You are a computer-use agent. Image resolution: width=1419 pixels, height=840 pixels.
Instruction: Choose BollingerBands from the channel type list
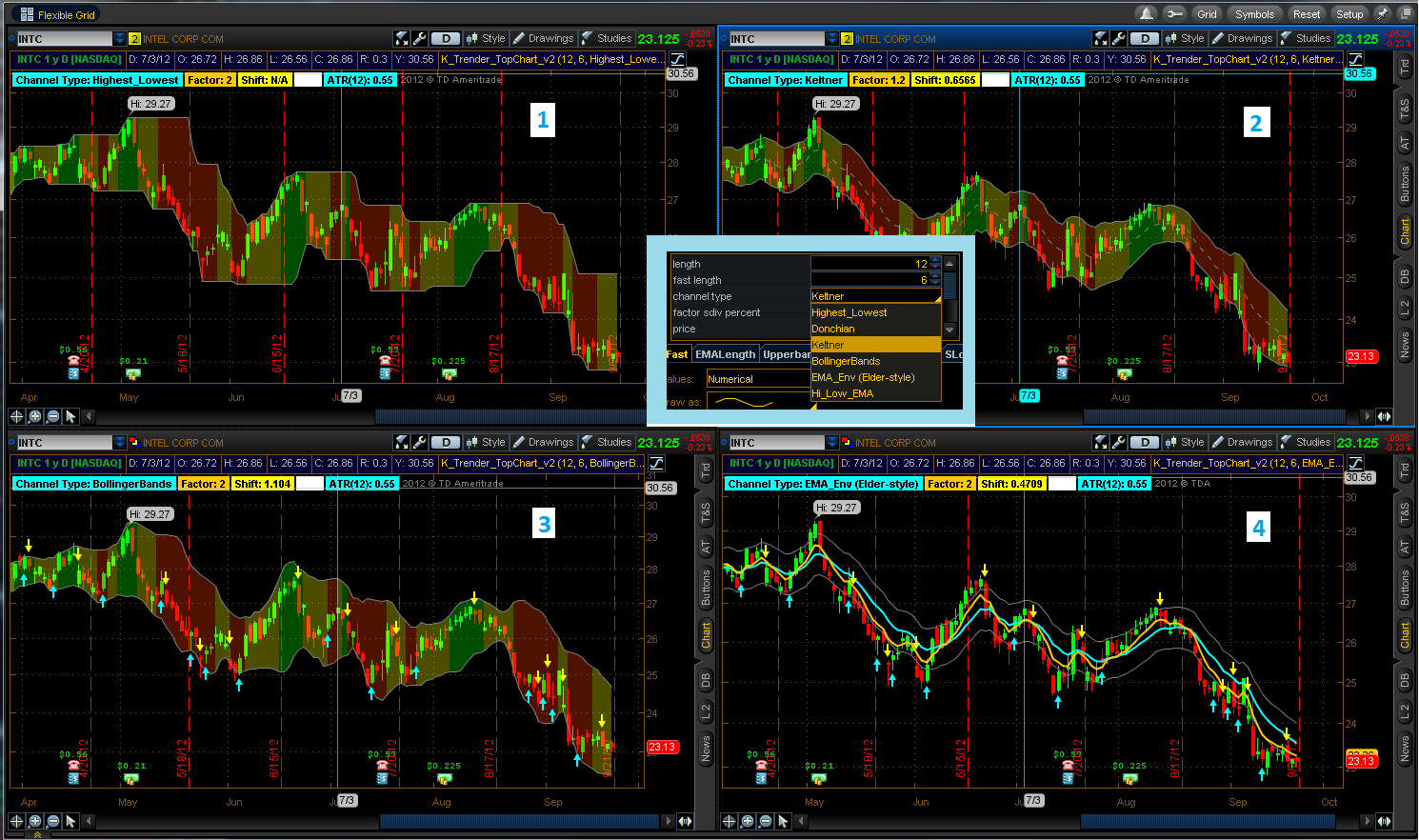click(875, 361)
